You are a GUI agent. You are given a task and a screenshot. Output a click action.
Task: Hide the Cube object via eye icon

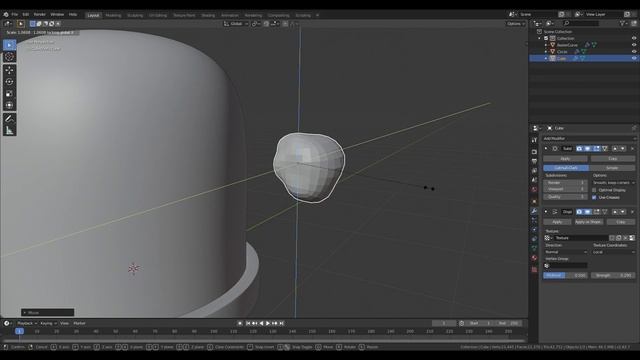click(x=634, y=58)
